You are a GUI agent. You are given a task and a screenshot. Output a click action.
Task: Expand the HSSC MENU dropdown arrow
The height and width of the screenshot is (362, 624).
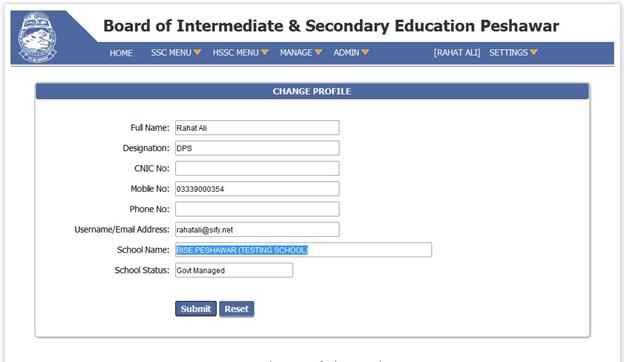(265, 52)
